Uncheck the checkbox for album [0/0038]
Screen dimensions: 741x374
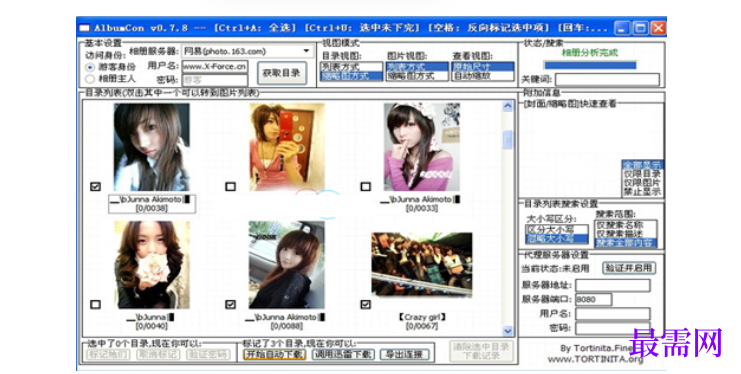click(x=95, y=186)
